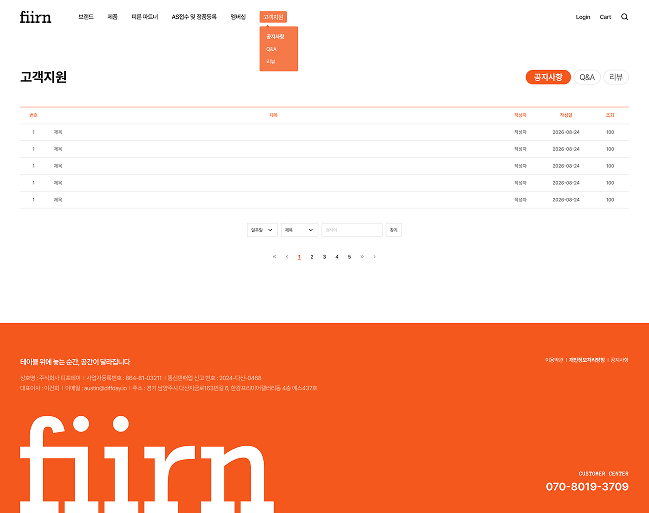This screenshot has height=513, width=649.
Task: Click the 작성일 column header
Action: coord(566,115)
